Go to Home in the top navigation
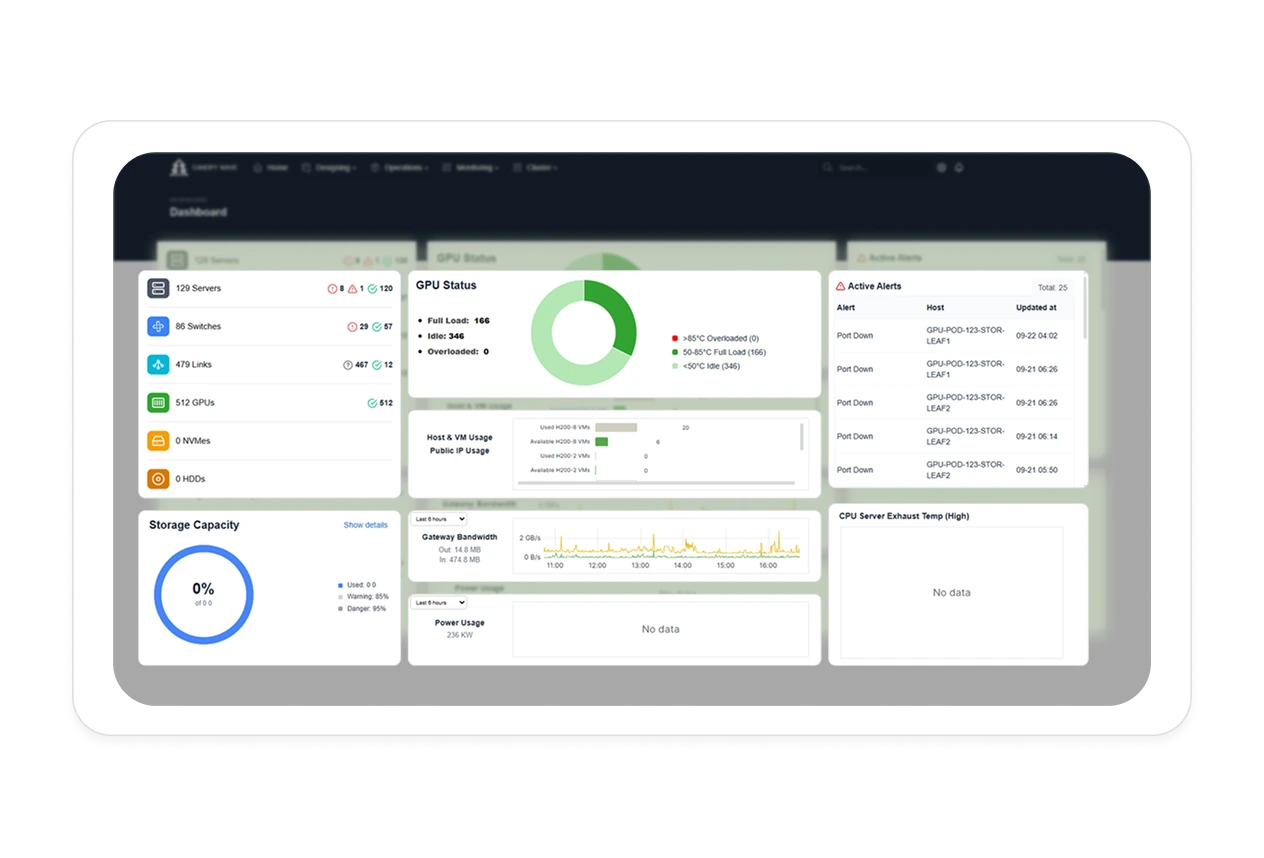The width and height of the screenshot is (1264, 858). tap(271, 168)
